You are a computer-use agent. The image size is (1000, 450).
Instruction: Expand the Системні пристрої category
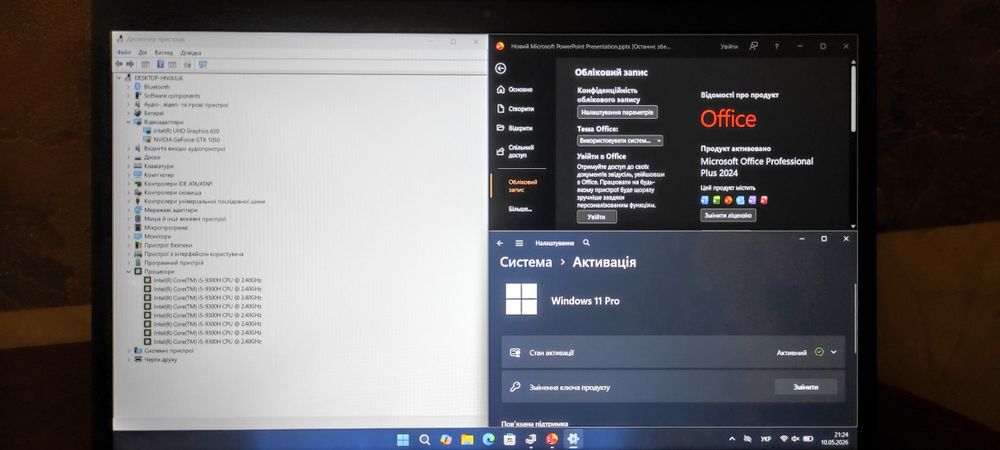(x=128, y=351)
